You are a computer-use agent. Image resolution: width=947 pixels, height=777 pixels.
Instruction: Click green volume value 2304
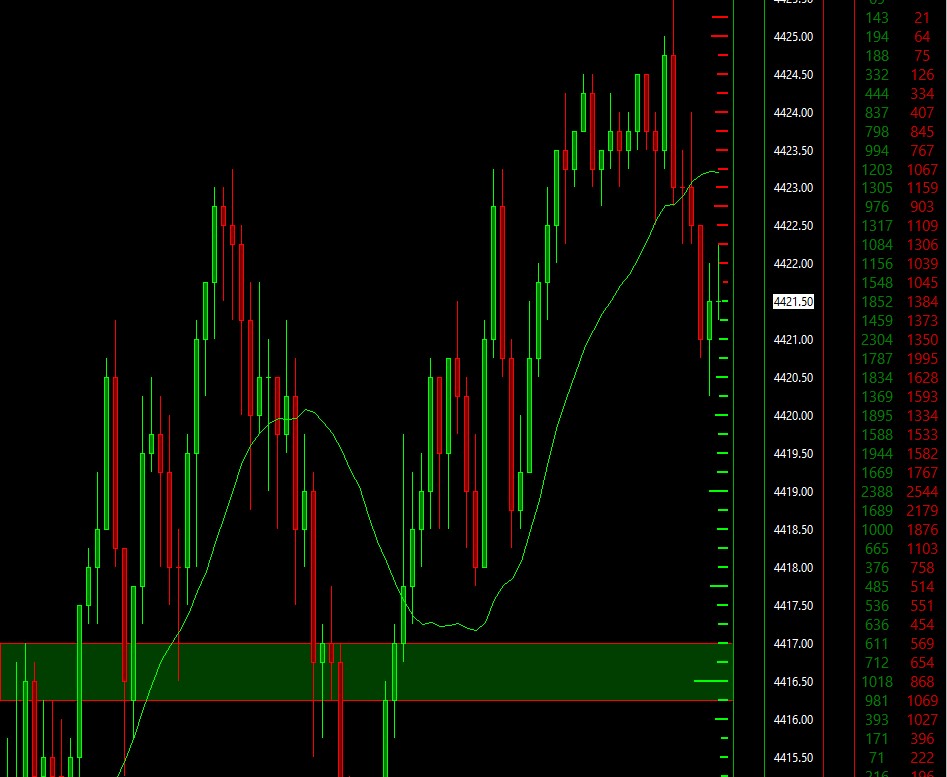(x=877, y=340)
